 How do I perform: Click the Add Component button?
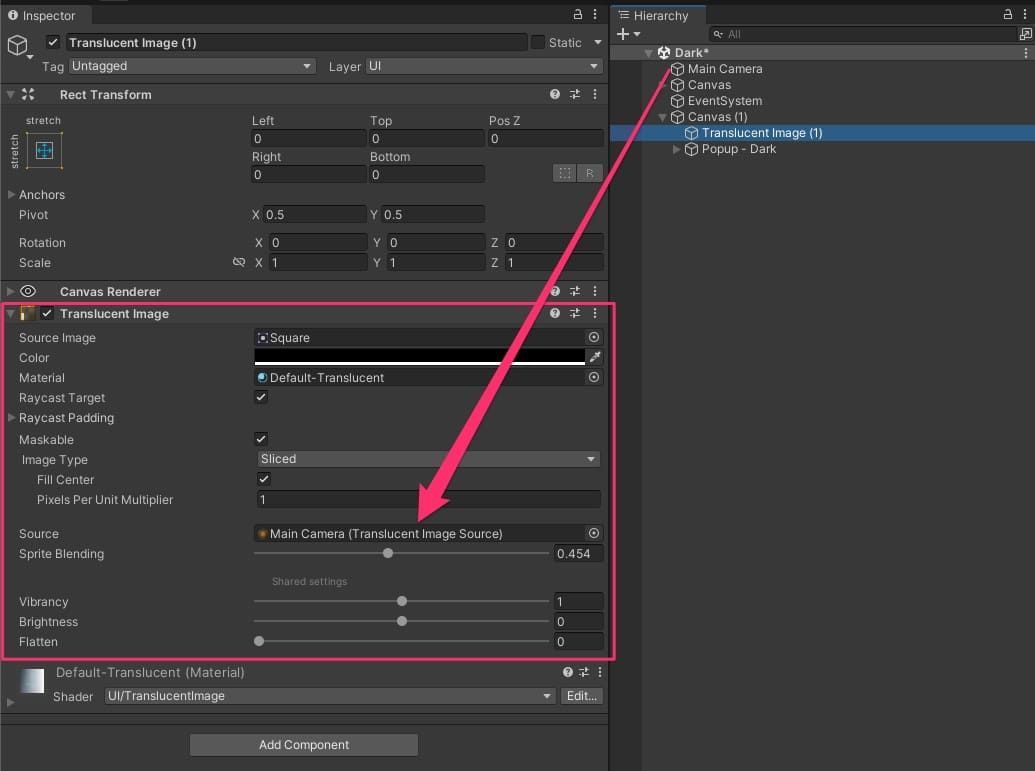(x=304, y=745)
